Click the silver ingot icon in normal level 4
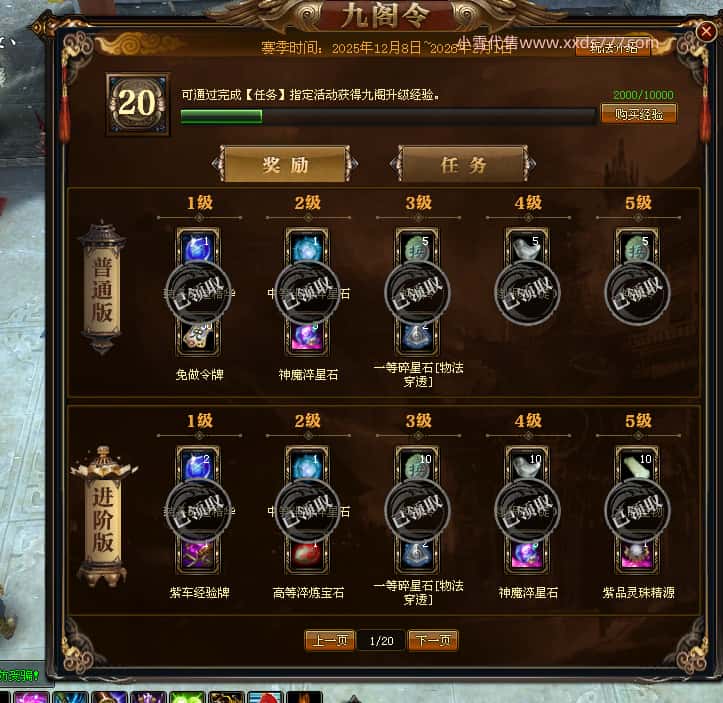This screenshot has width=723, height=703. [527, 247]
